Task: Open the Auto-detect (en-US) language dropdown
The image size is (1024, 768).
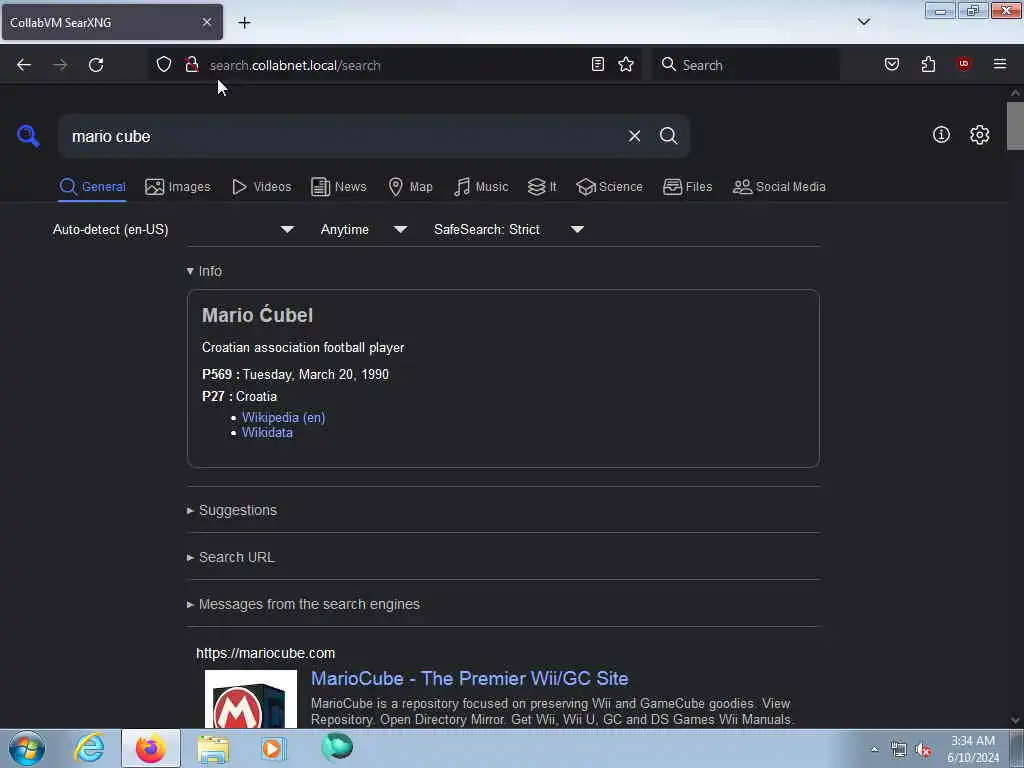Action: (173, 229)
